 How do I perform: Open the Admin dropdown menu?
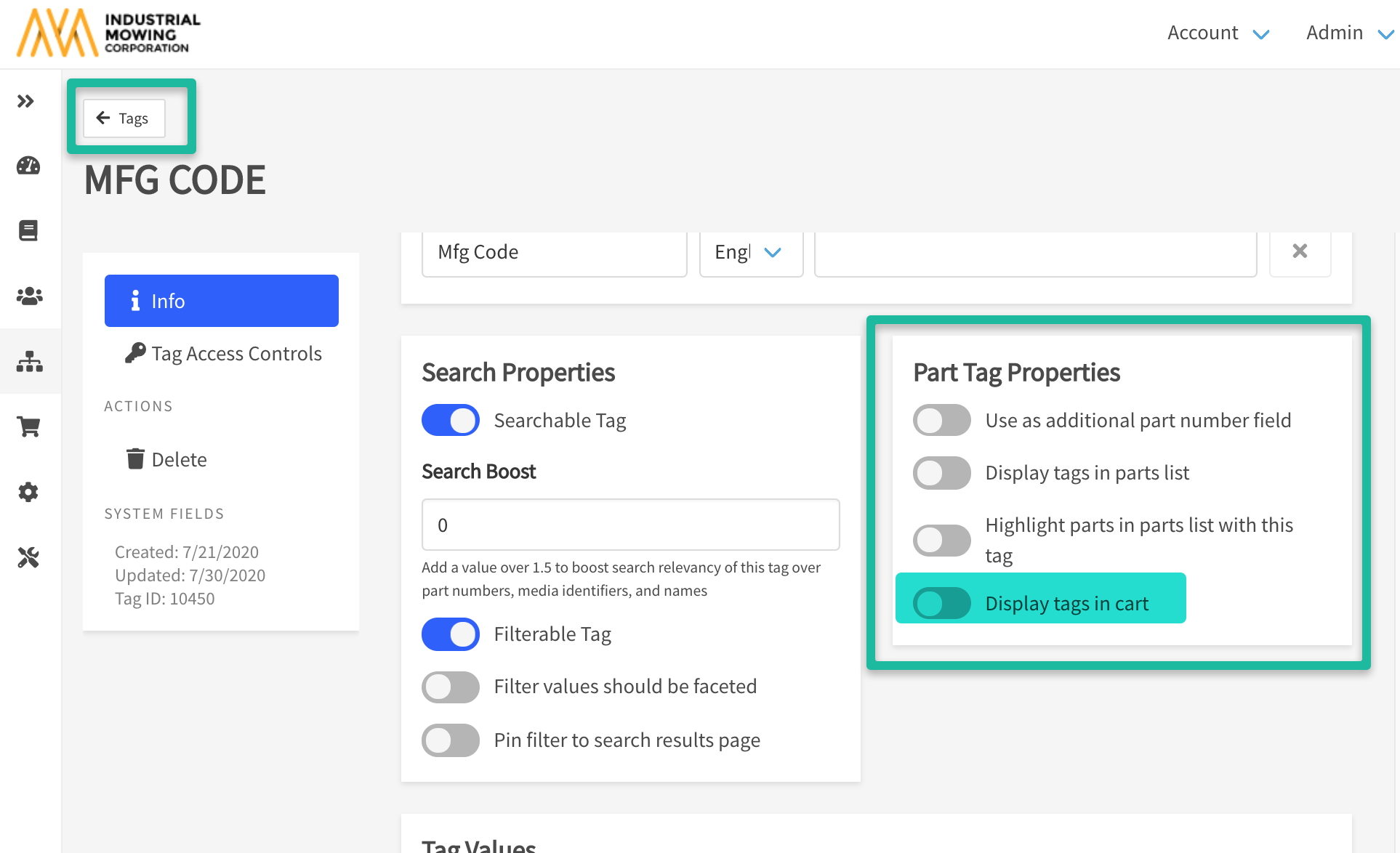click(x=1348, y=33)
